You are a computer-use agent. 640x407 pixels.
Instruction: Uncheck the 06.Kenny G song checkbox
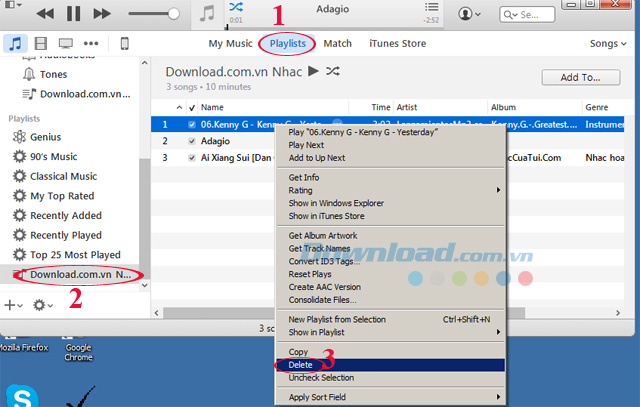pyautogui.click(x=191, y=125)
